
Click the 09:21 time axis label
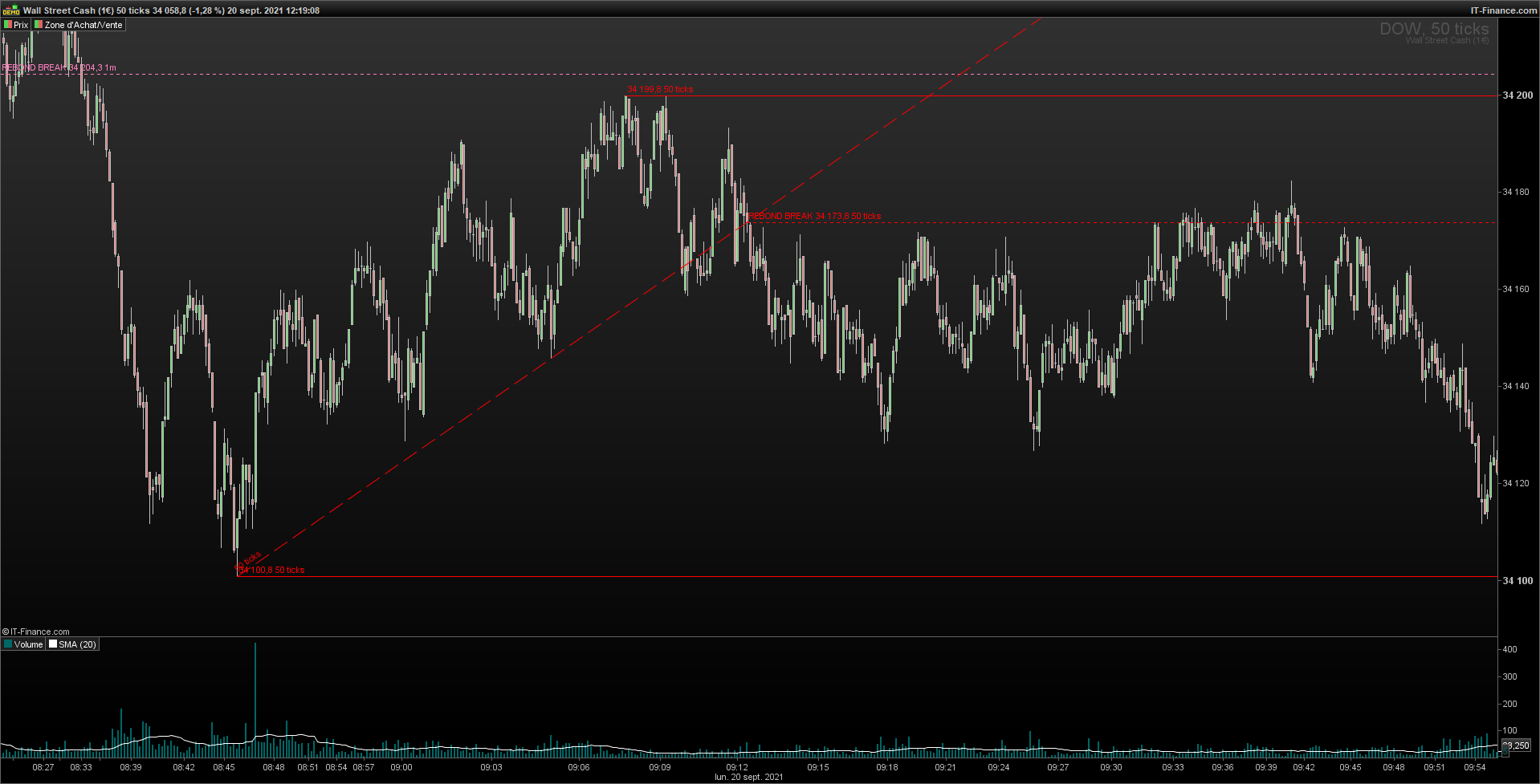pyautogui.click(x=946, y=767)
